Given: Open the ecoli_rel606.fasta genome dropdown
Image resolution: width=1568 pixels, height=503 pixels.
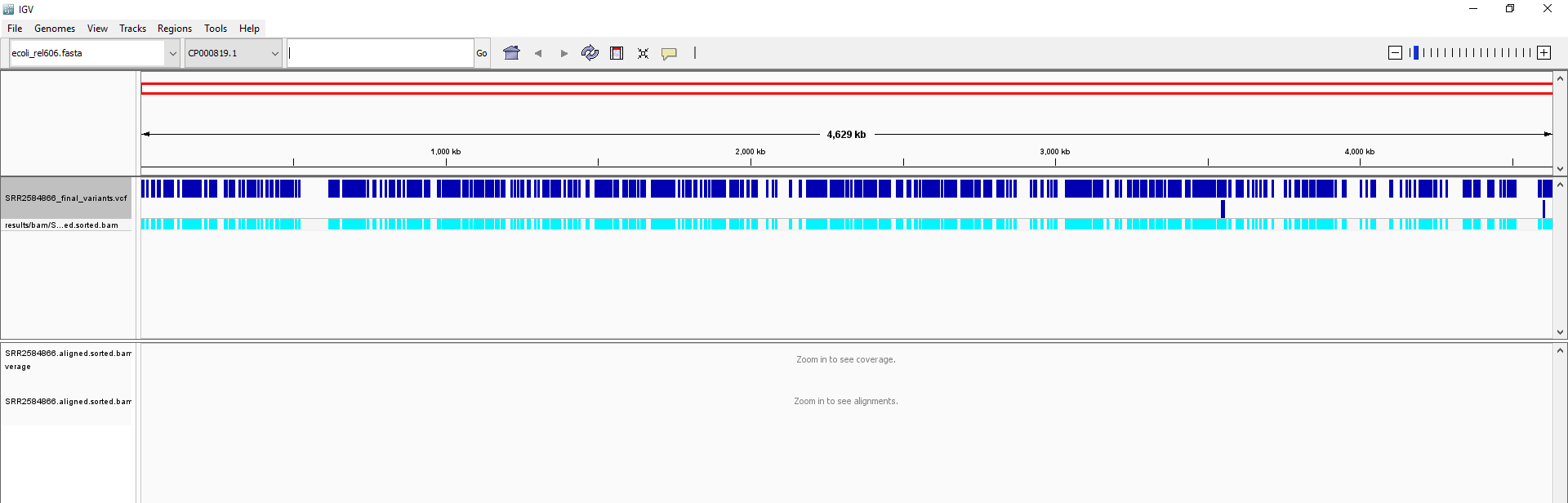Looking at the screenshot, I should click(94, 53).
